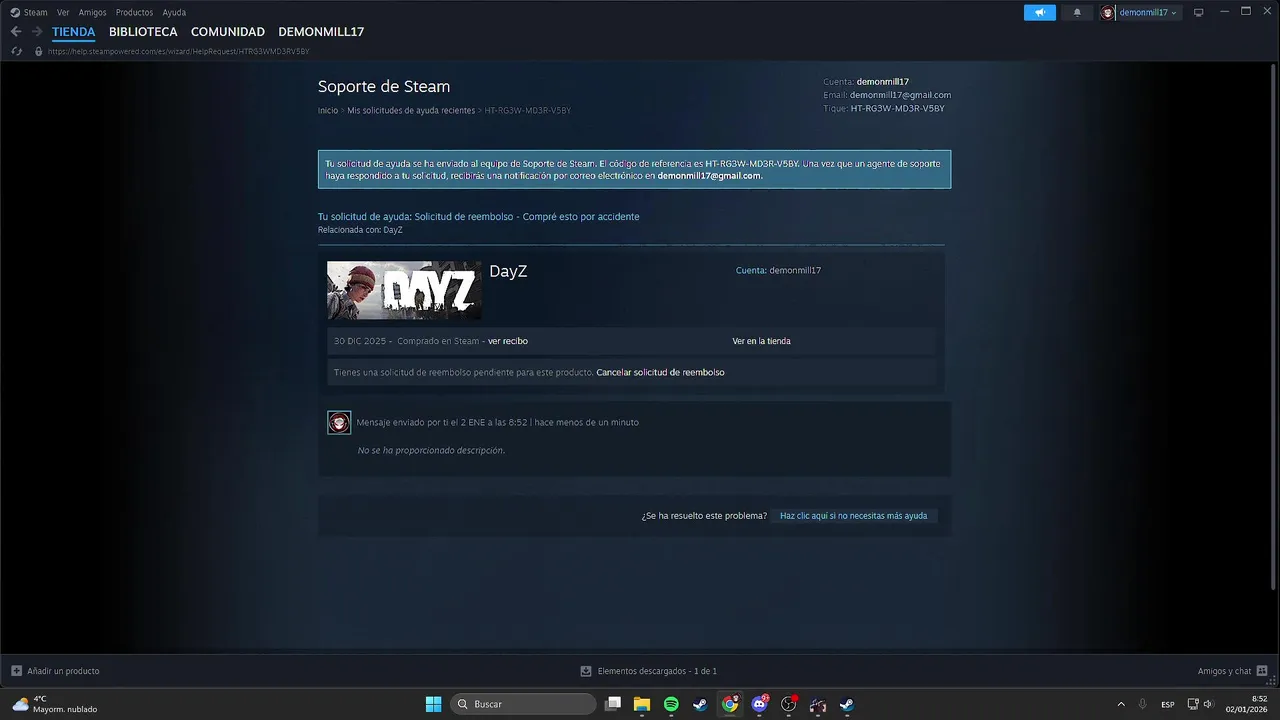Image resolution: width=1280 pixels, height=720 pixels.
Task: Switch to Google Chrome in taskbar
Action: tap(730, 704)
